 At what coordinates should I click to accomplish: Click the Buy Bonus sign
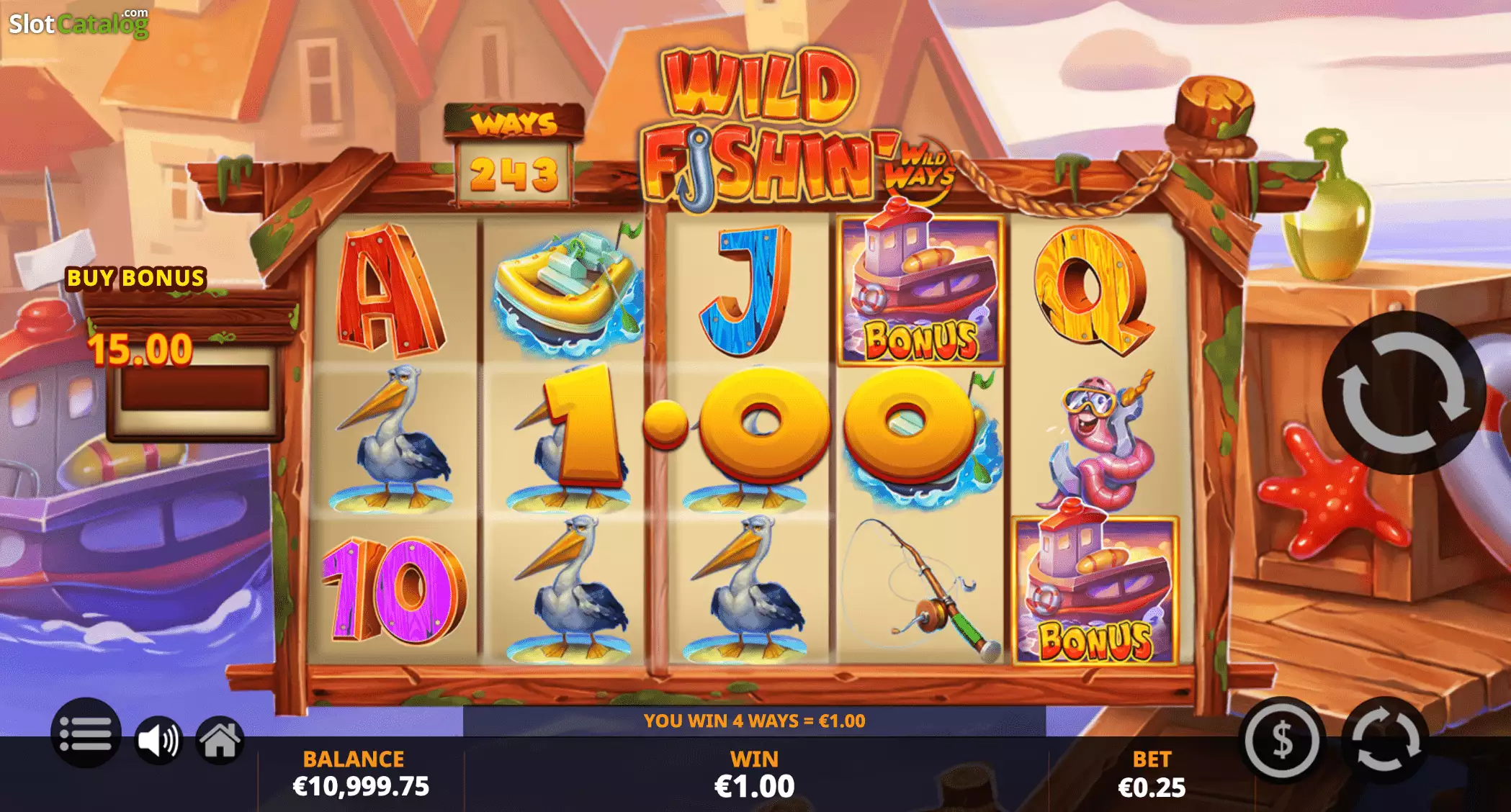point(136,278)
